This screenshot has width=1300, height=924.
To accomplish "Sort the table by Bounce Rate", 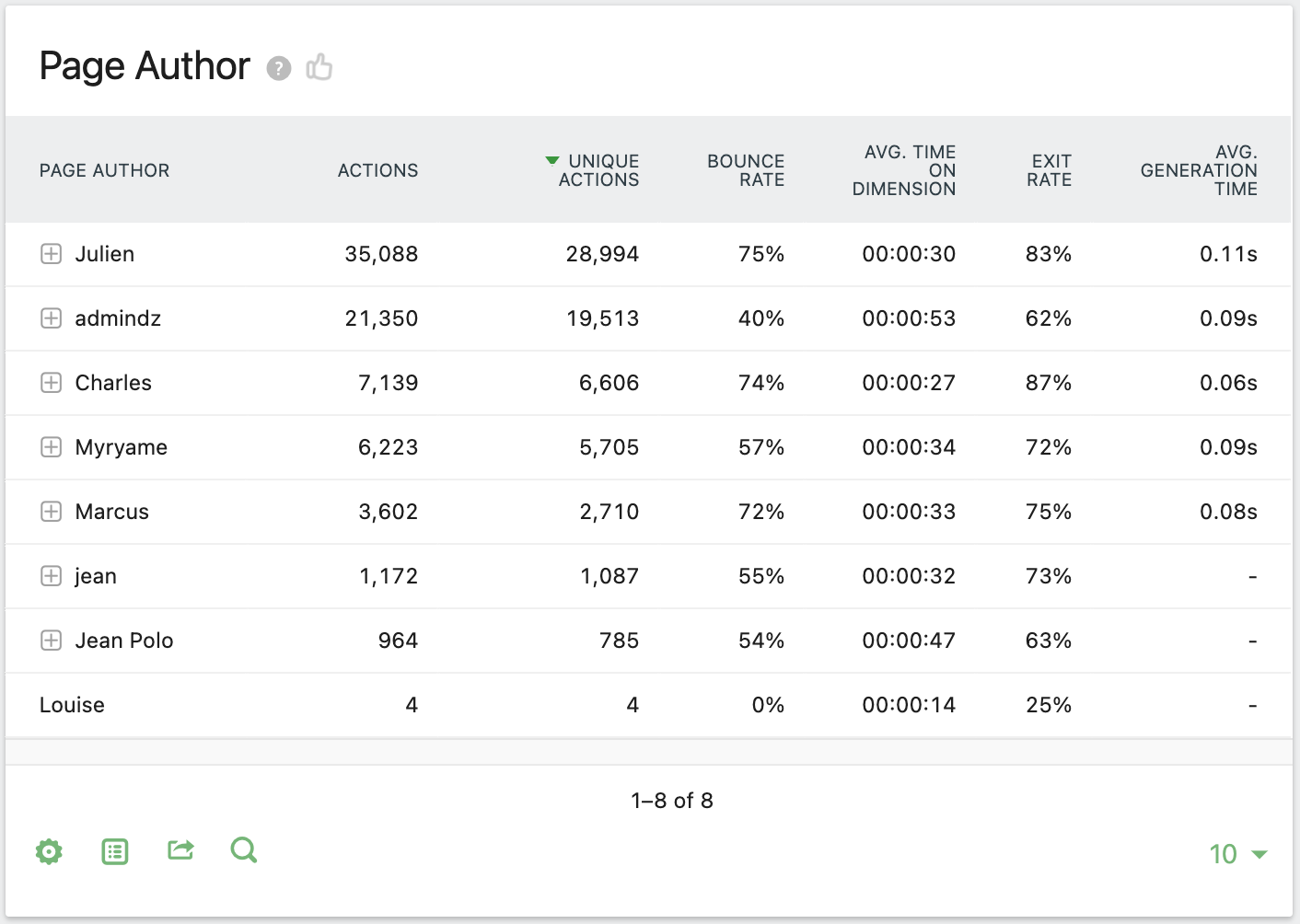I will pyautogui.click(x=746, y=170).
